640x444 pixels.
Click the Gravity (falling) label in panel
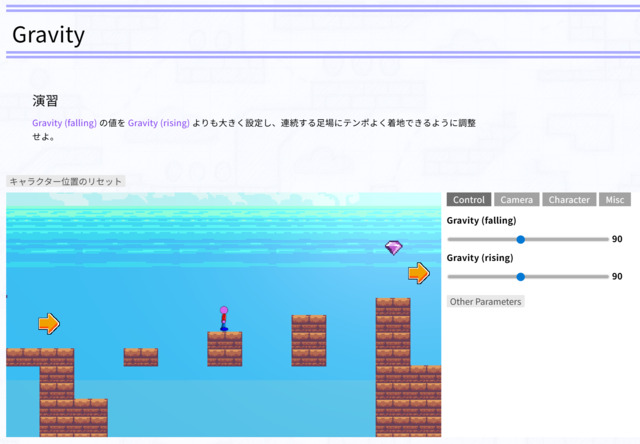coord(482,220)
